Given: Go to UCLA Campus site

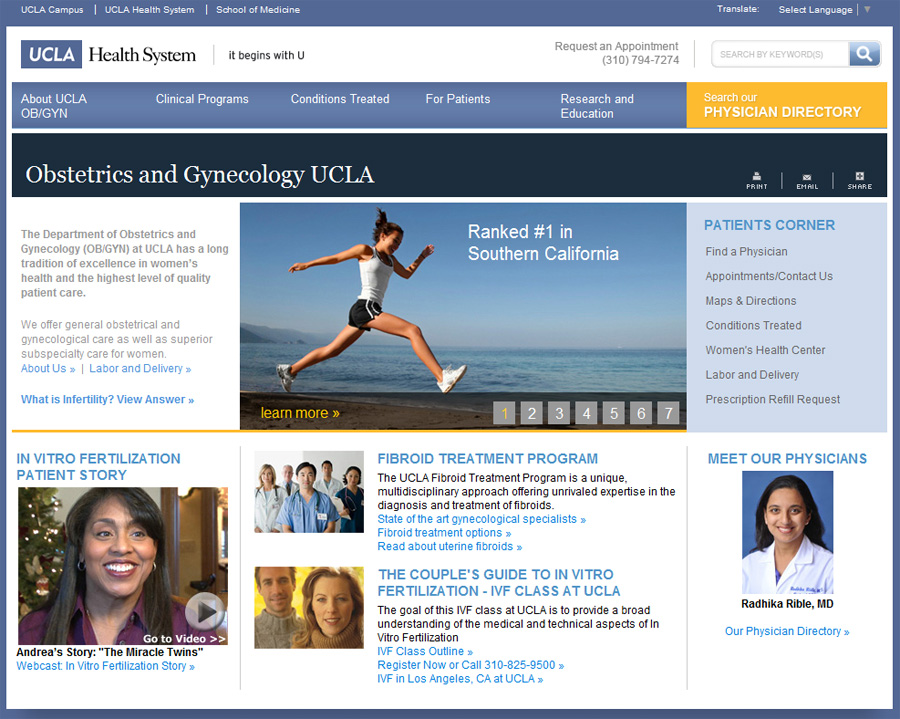Looking at the screenshot, I should click(x=52, y=10).
